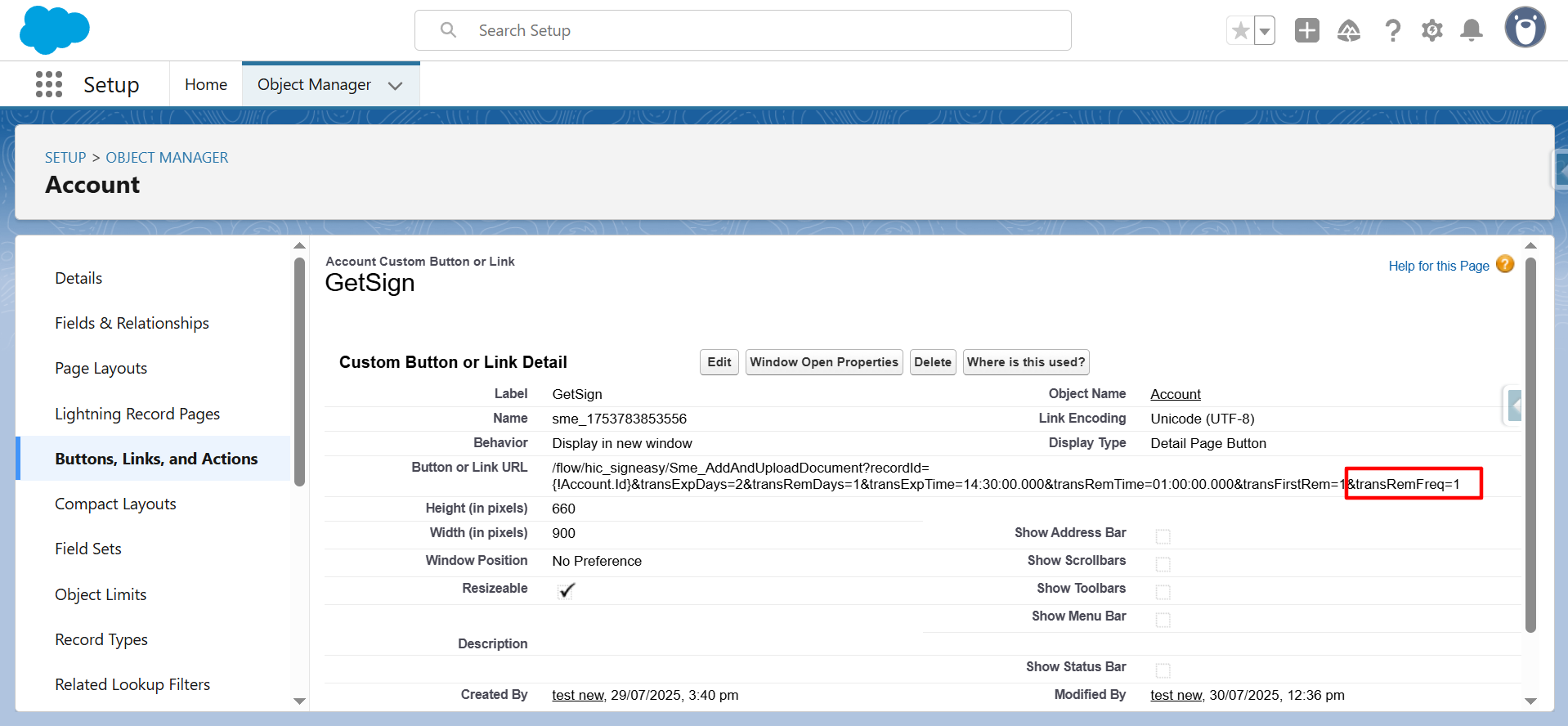Click the Button or Link URL value
The image size is (1568, 726).
[1006, 476]
